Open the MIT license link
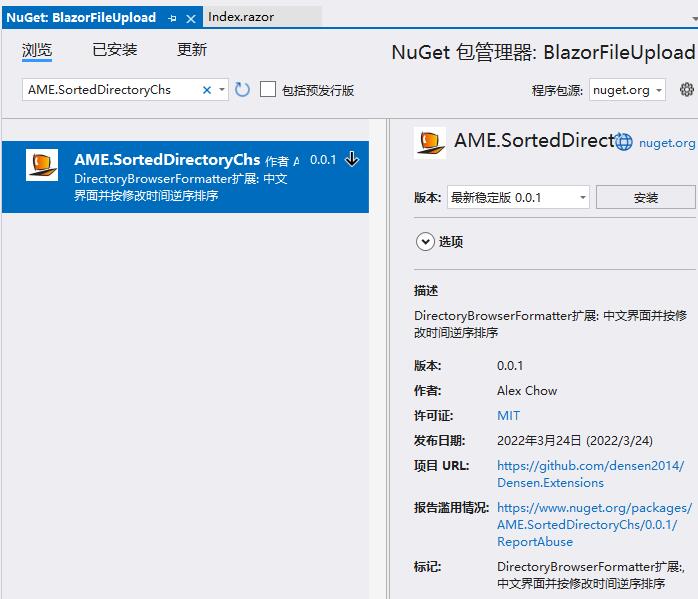698x599 pixels. tap(508, 416)
